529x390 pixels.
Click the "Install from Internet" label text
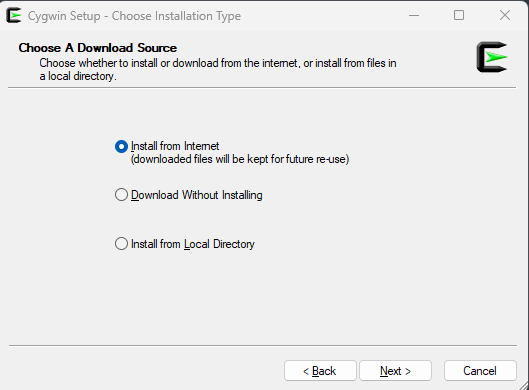pos(175,146)
